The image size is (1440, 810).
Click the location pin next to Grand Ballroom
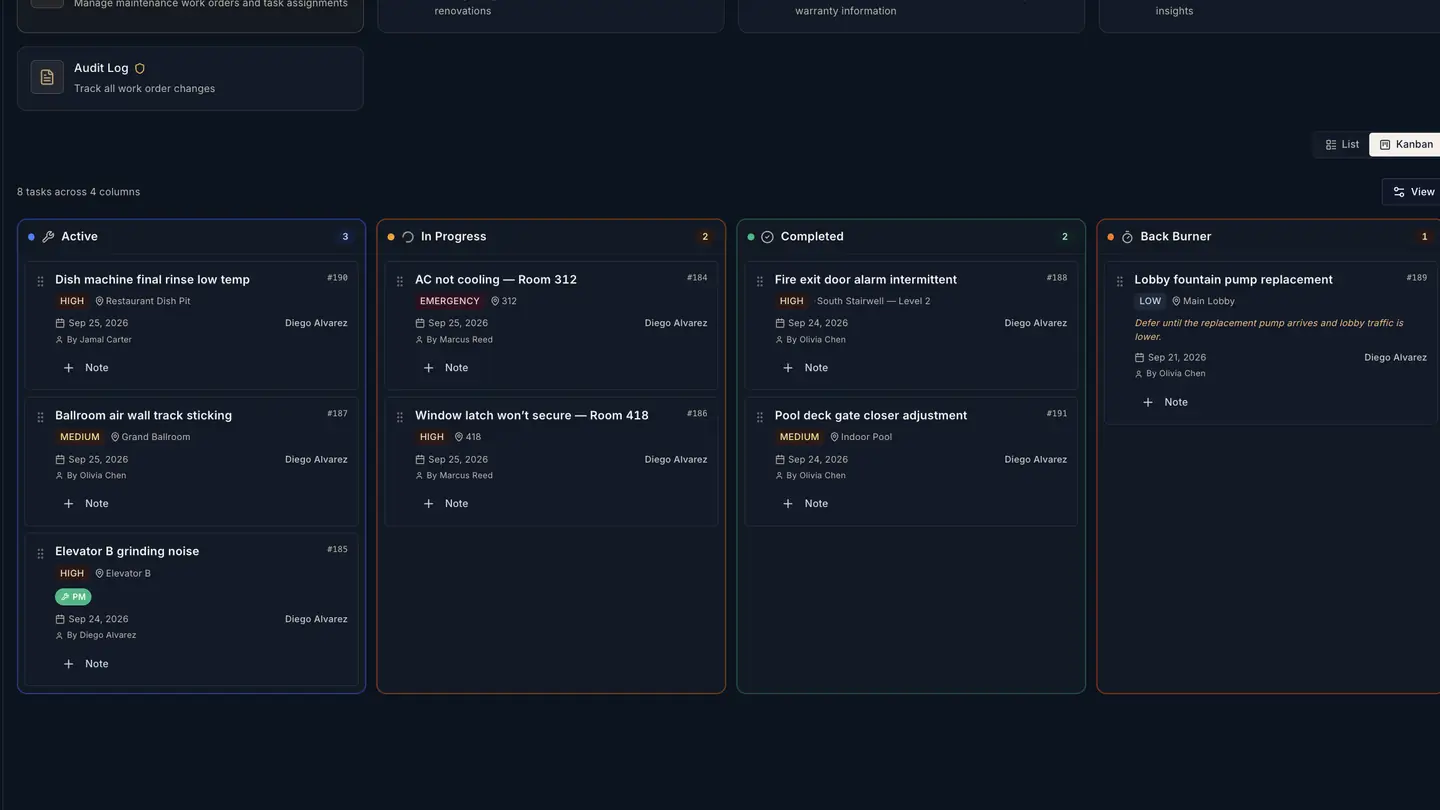pos(115,437)
